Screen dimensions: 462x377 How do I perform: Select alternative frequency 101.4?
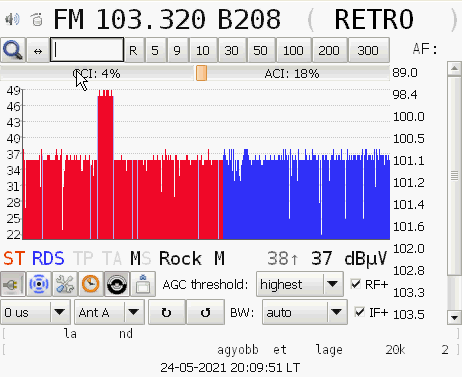click(x=409, y=205)
